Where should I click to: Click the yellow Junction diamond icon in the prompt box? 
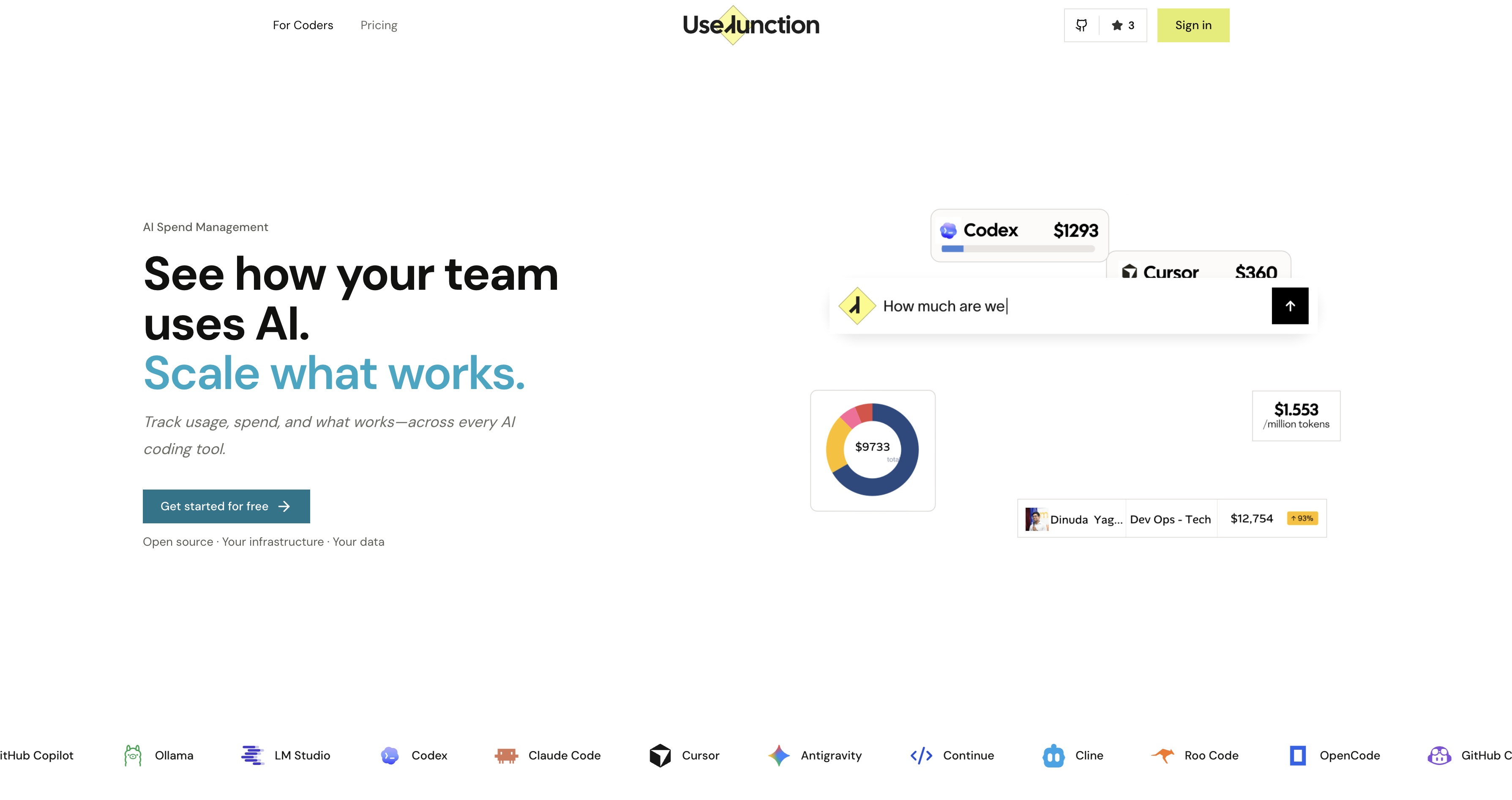857,305
